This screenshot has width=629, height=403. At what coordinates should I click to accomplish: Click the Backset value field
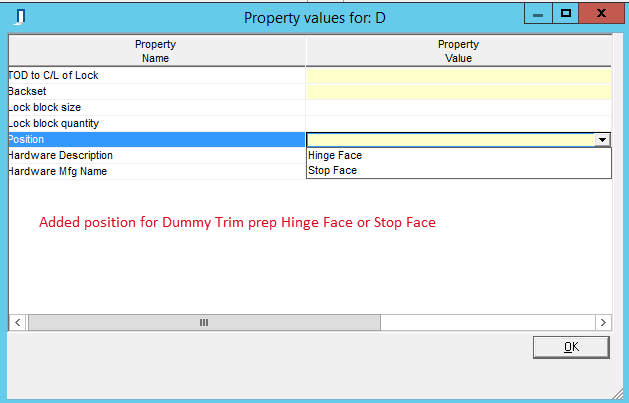(458, 91)
